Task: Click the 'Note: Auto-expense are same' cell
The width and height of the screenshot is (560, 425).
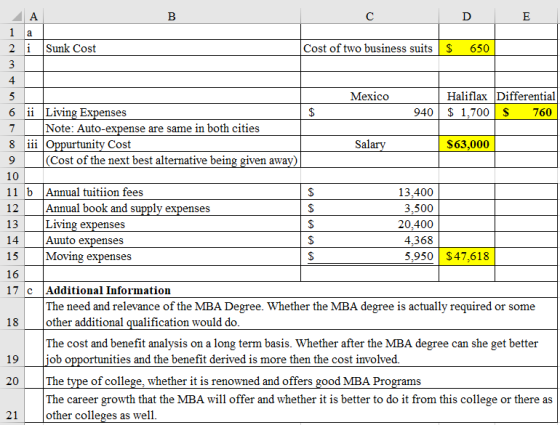Action: (172, 128)
